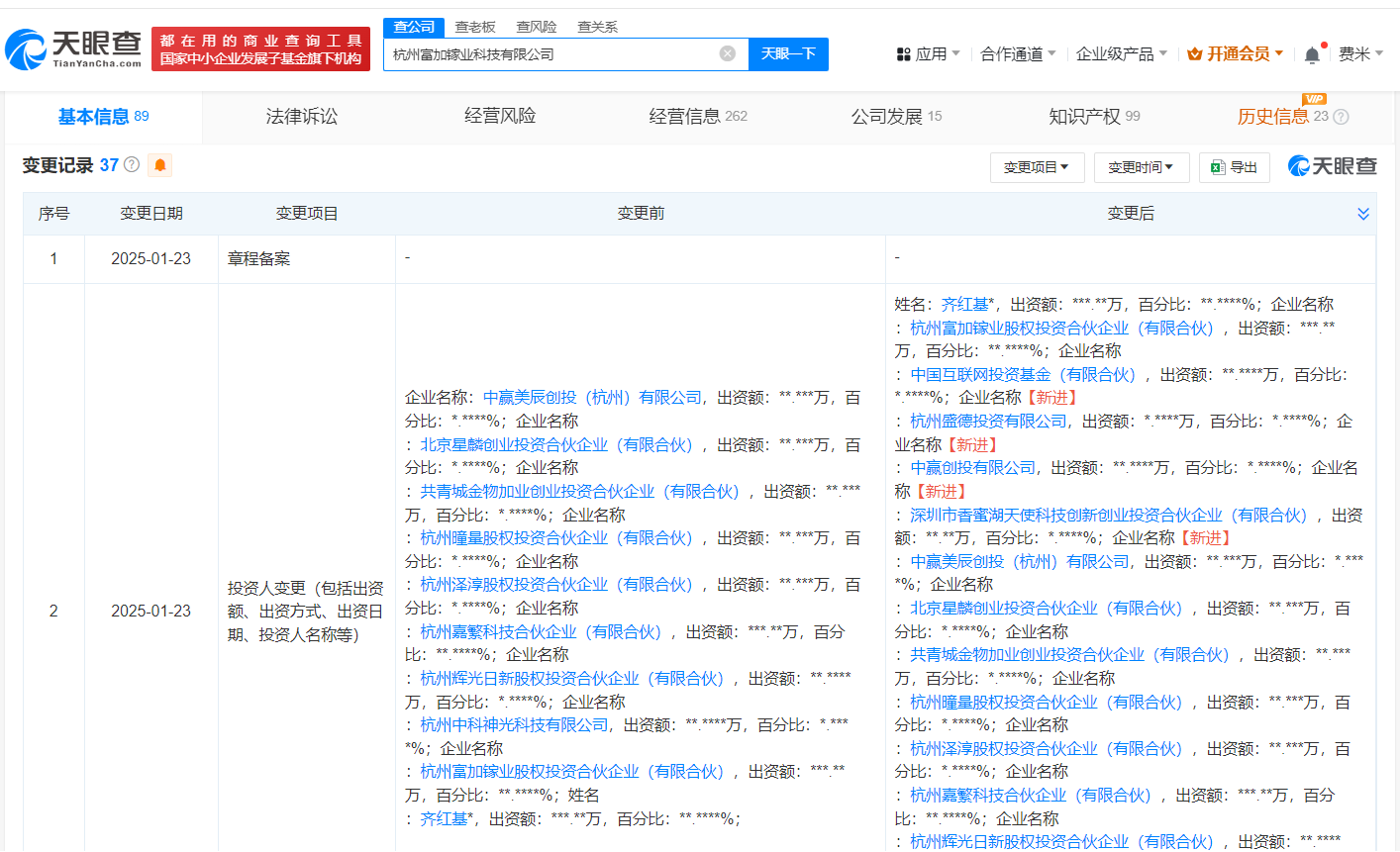Open 中国互联网投资基金 link
Viewport: 1400px width, 852px height.
point(1023,375)
